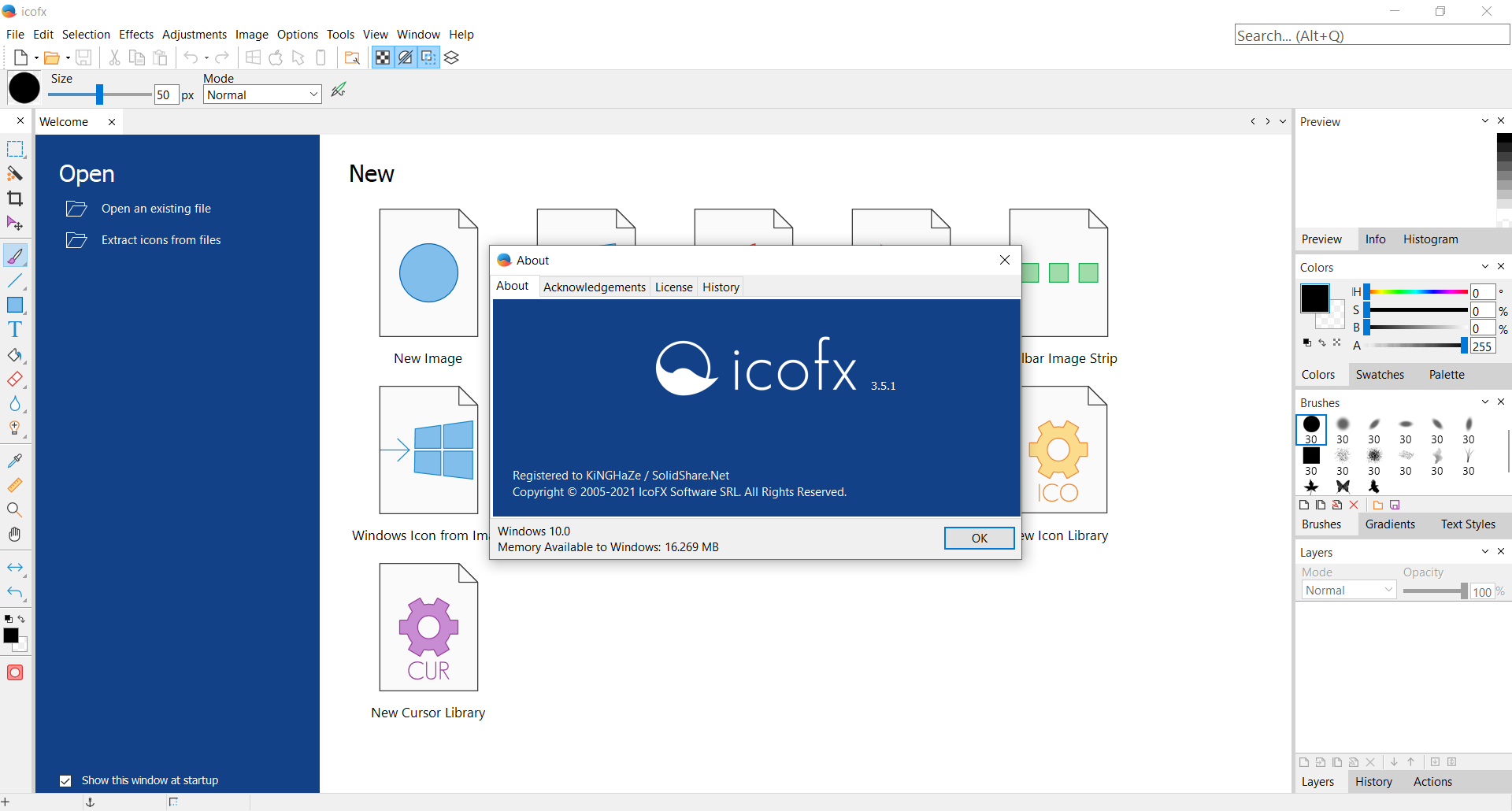The image size is (1512, 811).
Task: Toggle the hatched overlay toolbar button
Action: point(406,57)
